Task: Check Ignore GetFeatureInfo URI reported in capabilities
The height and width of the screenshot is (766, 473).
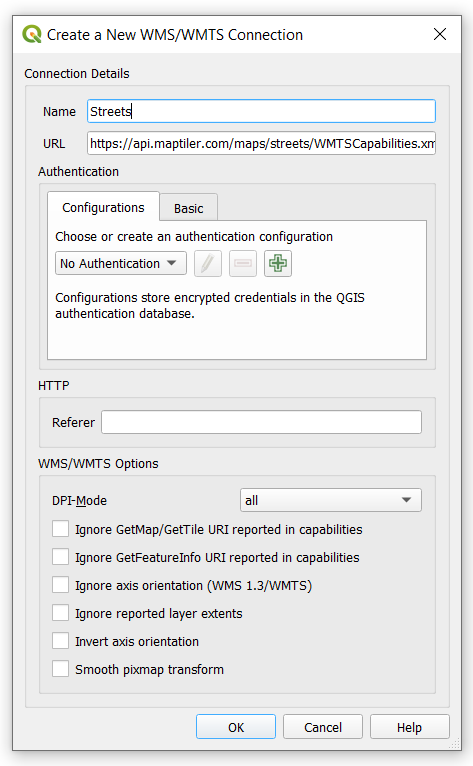Action: click(61, 557)
